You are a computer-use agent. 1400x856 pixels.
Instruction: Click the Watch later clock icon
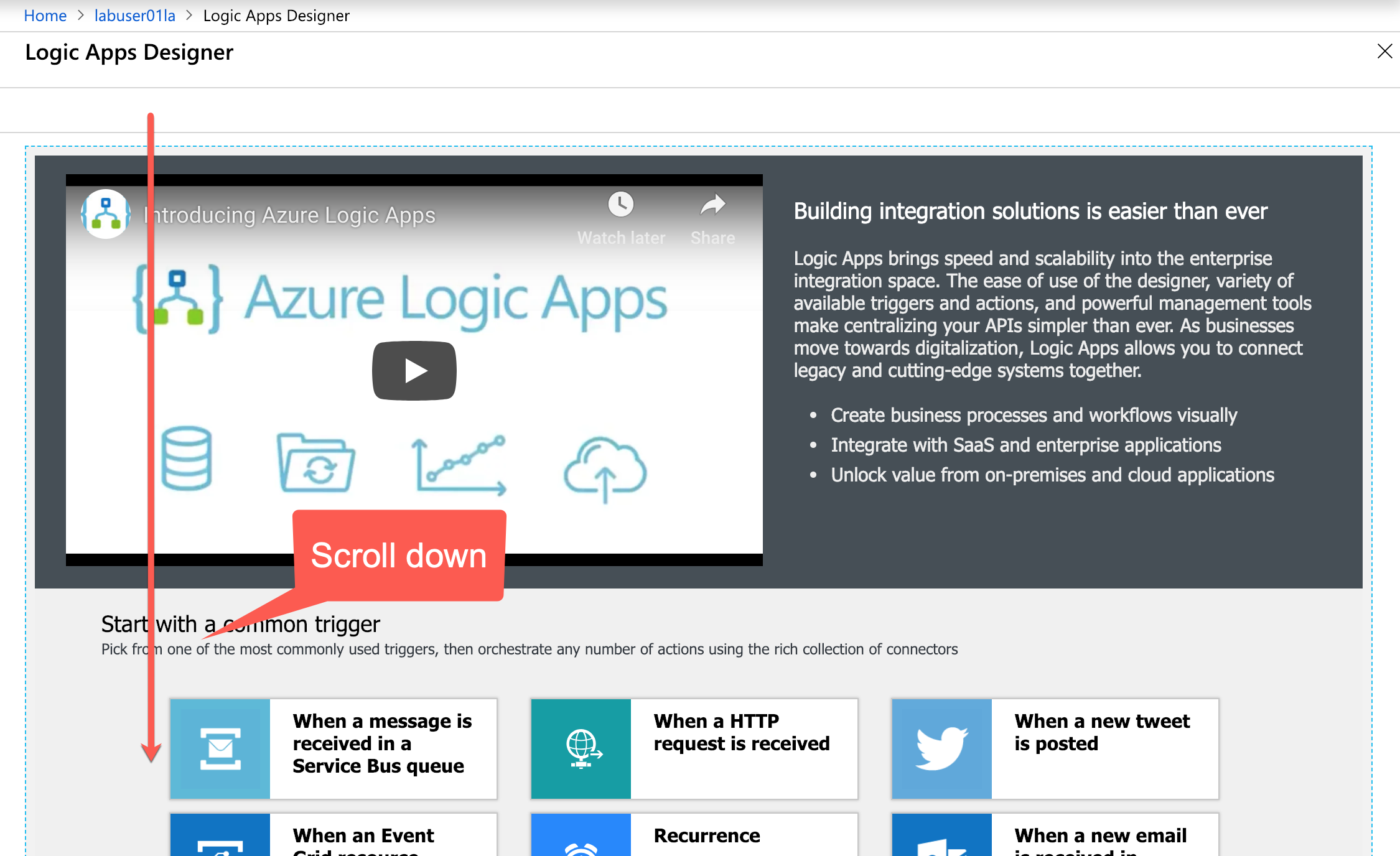click(x=620, y=204)
